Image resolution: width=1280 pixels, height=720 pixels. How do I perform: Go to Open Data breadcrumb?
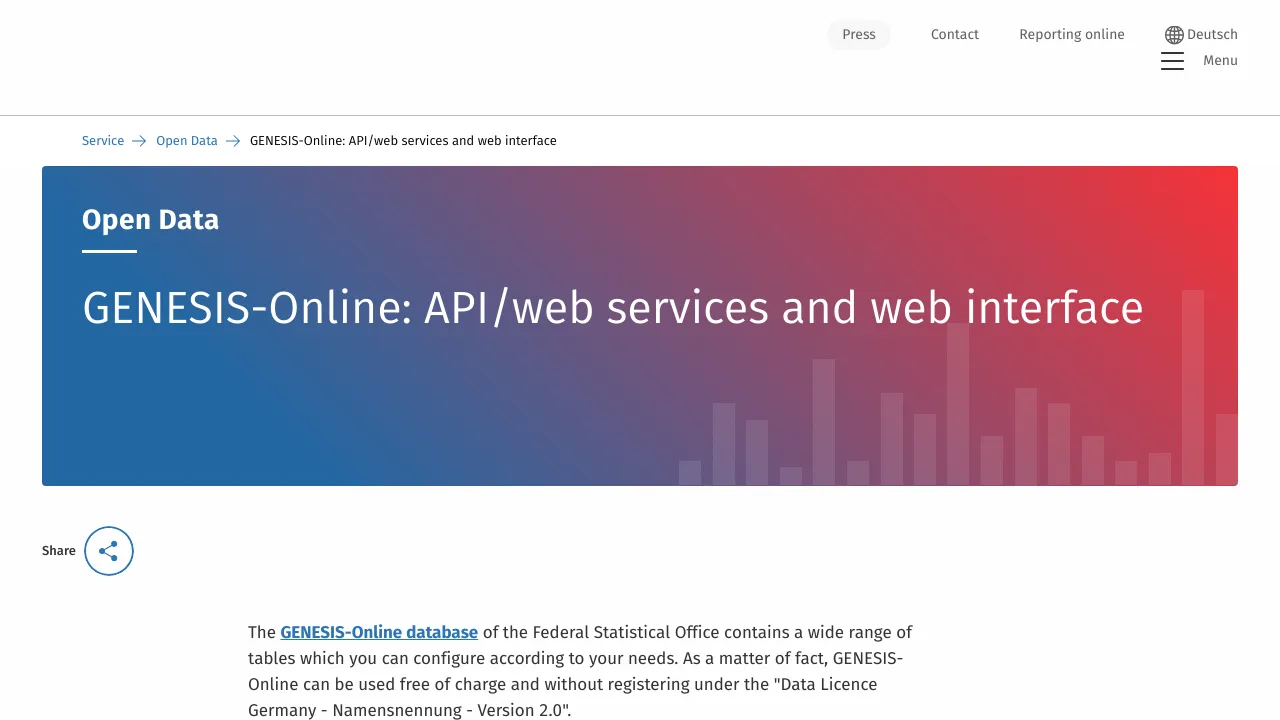(x=187, y=141)
